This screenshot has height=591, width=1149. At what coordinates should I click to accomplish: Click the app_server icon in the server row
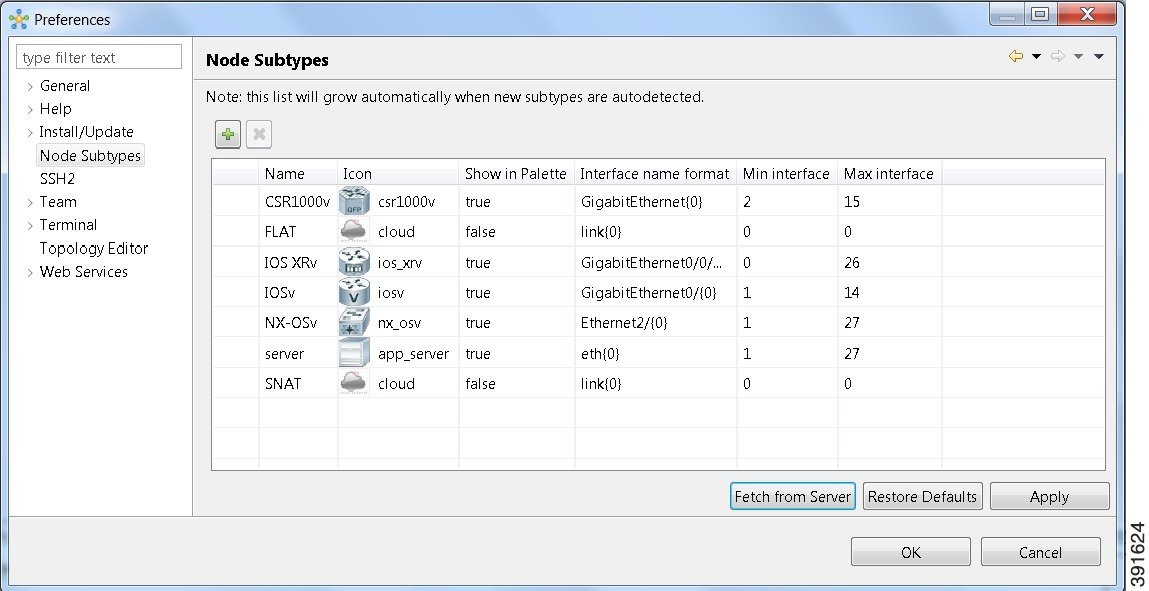coord(352,353)
